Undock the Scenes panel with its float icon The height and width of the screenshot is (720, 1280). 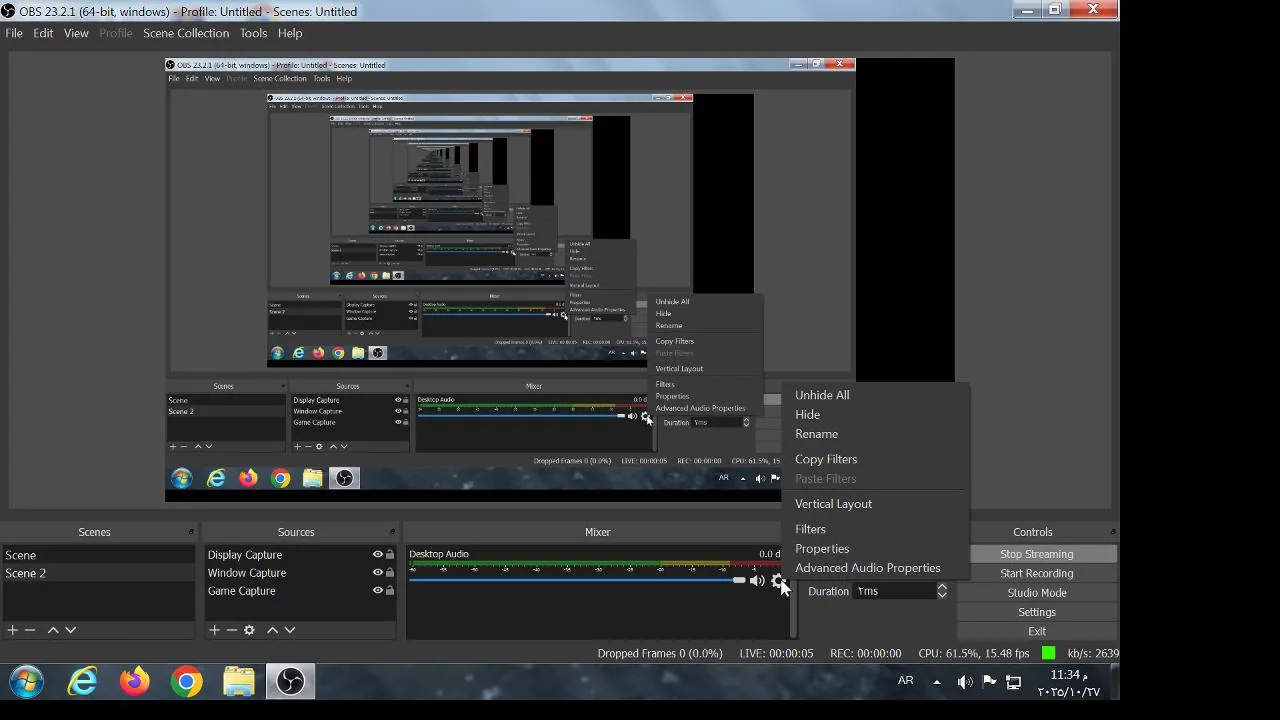191,532
